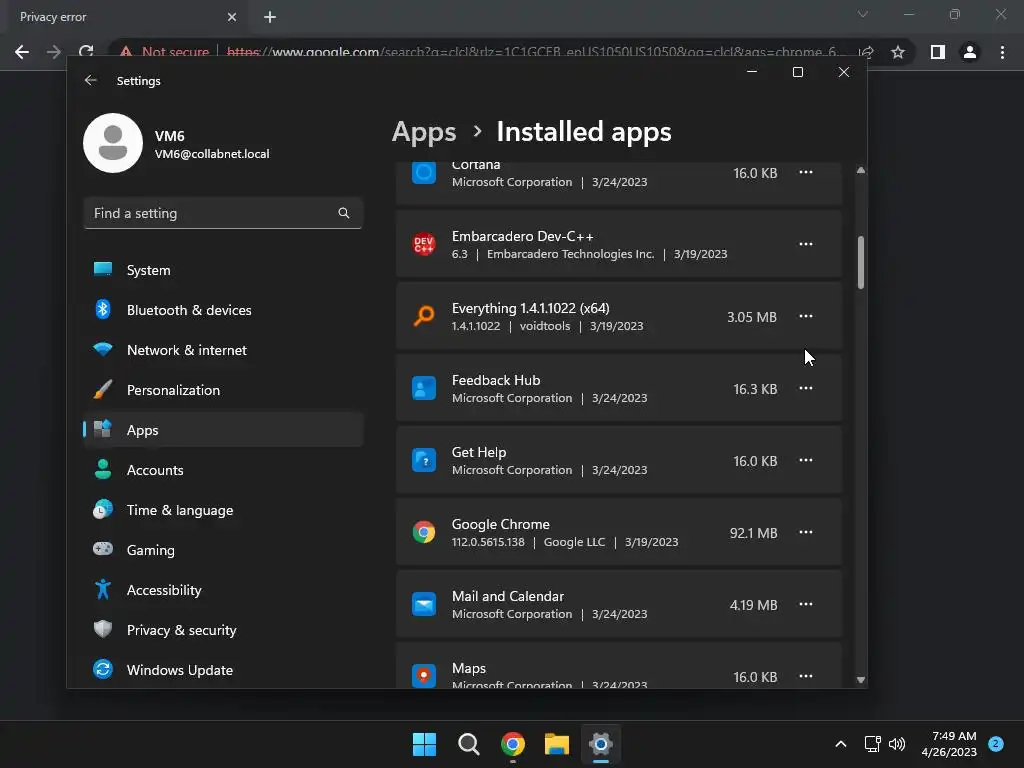Click Settings icon in taskbar
This screenshot has height=768, width=1024.
pyautogui.click(x=601, y=744)
